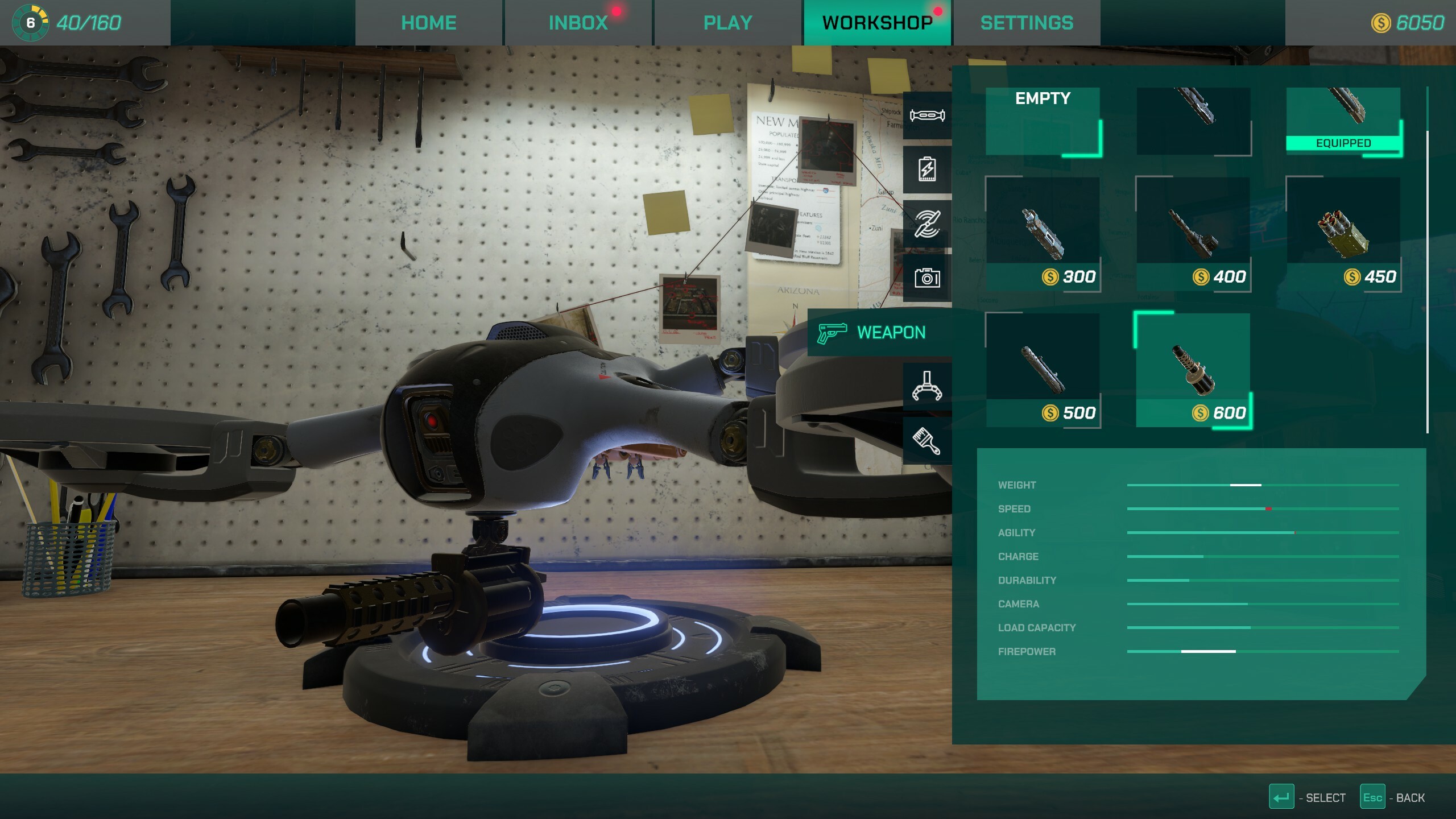Click the SPEED stat bar
This screenshot has width=1456, height=819.
point(1263,509)
